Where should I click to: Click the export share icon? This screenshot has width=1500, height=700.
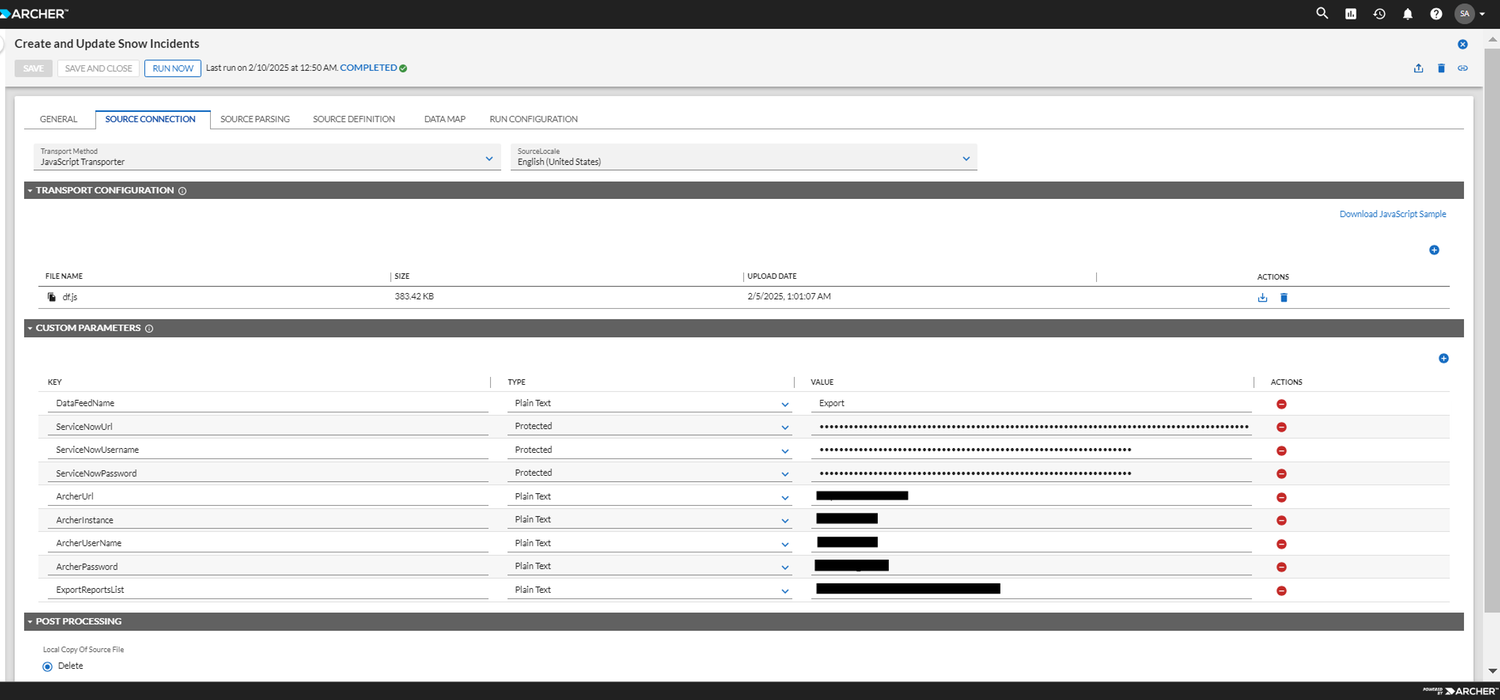pyautogui.click(x=1418, y=68)
